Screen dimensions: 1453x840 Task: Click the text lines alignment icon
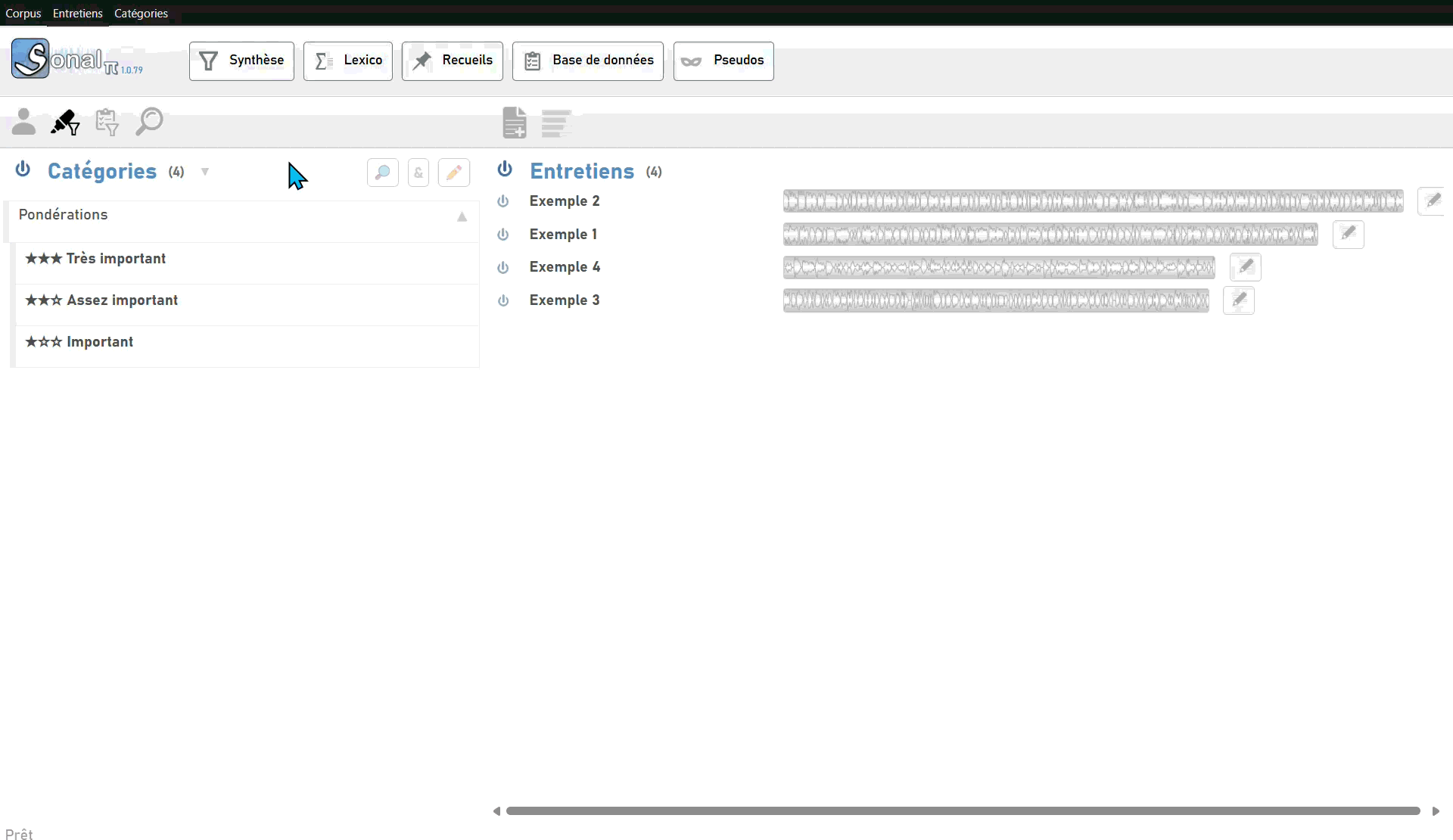pos(556,123)
